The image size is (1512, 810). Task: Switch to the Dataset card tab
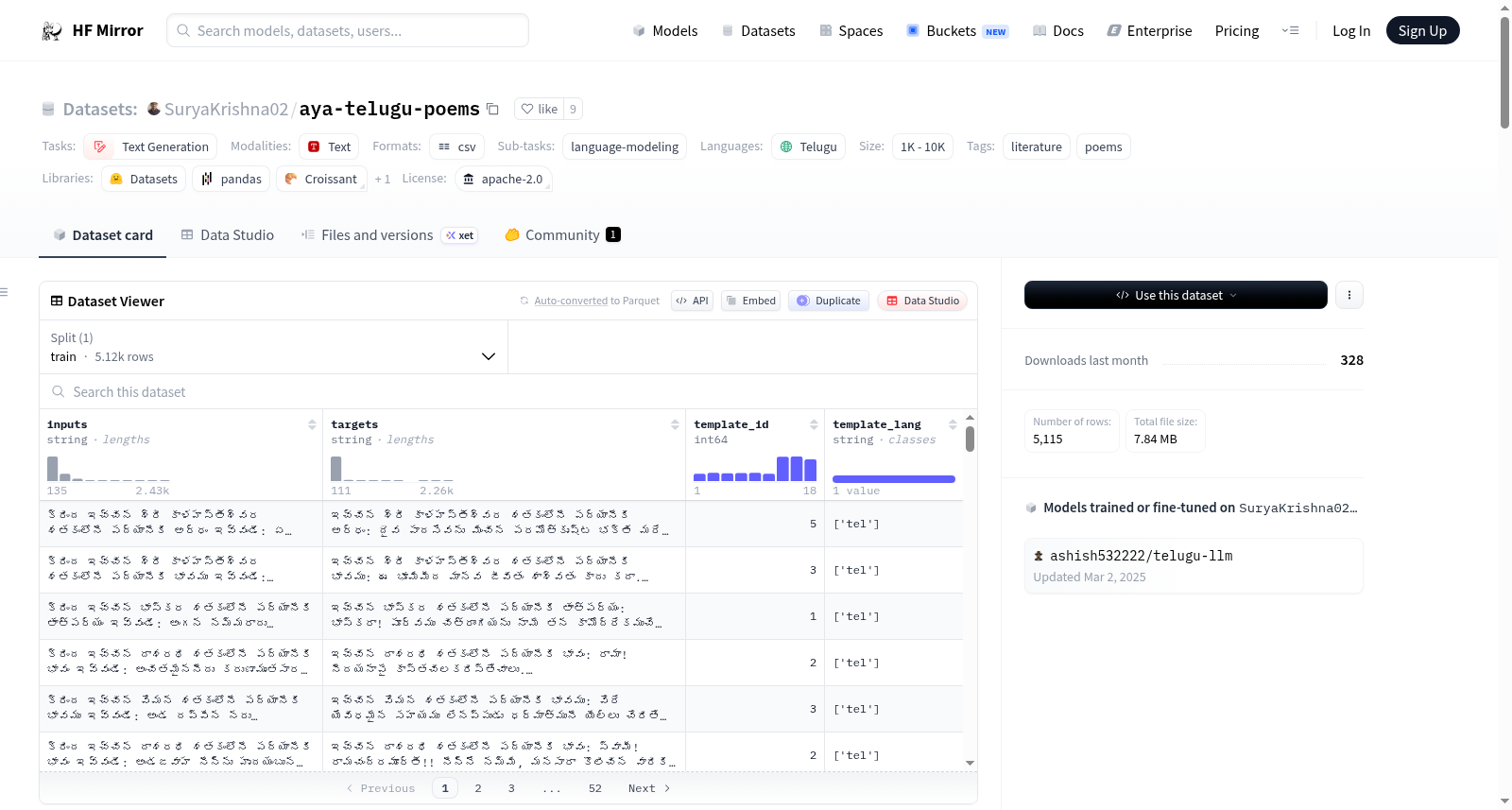(103, 235)
